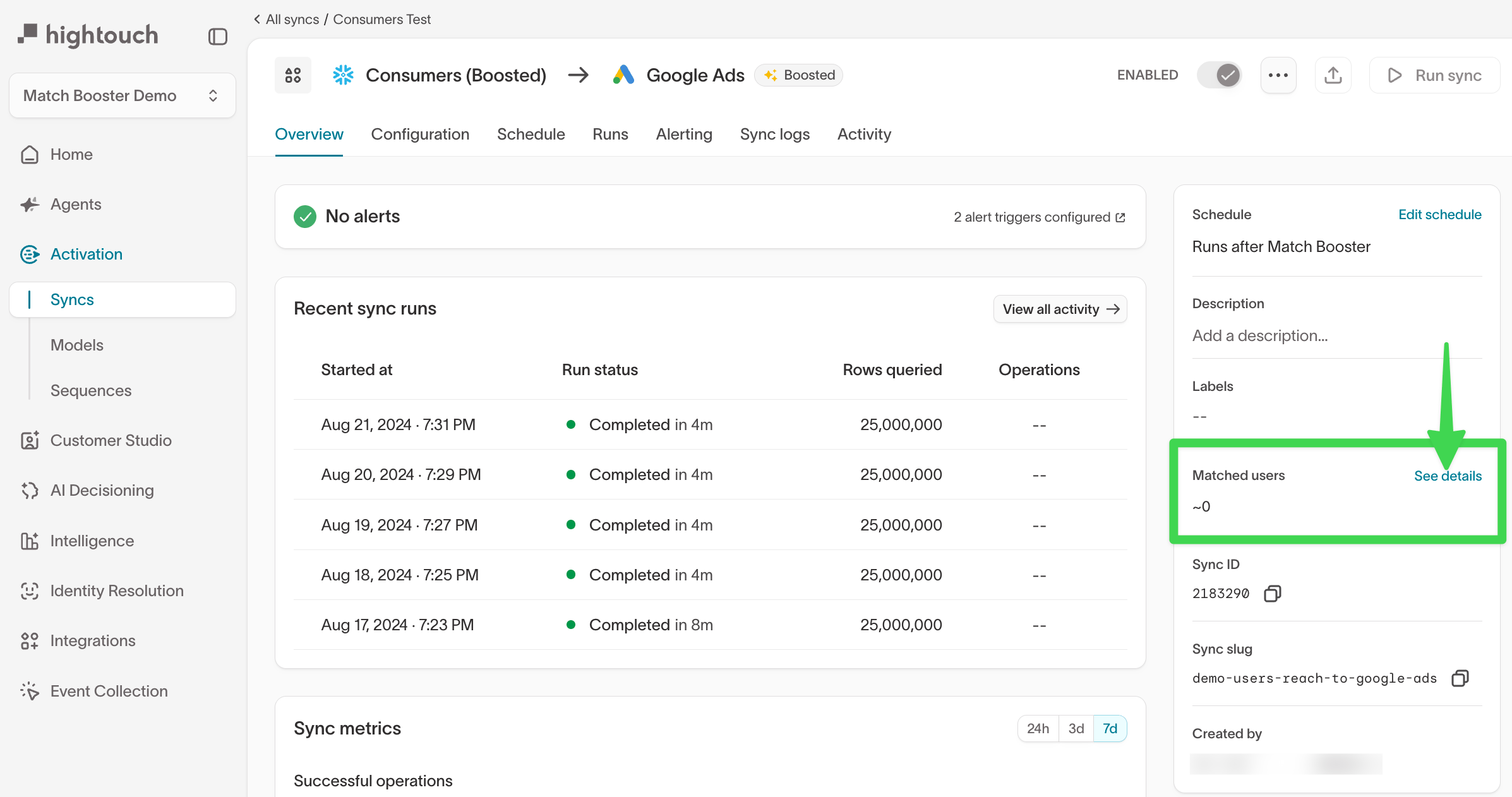
Task: Open Agents sparkle icon
Action: pos(30,204)
